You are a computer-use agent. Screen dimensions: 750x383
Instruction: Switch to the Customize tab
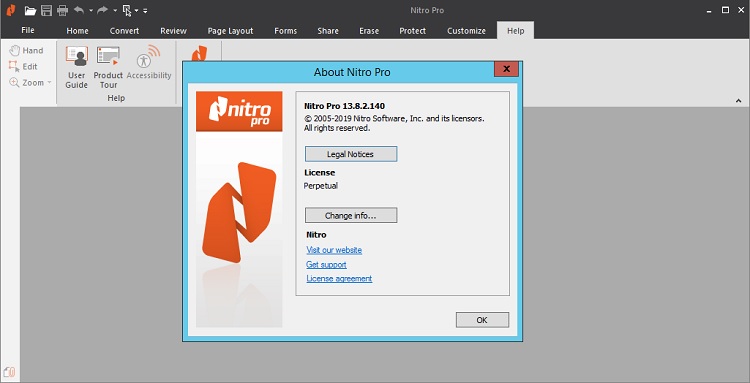tap(466, 31)
